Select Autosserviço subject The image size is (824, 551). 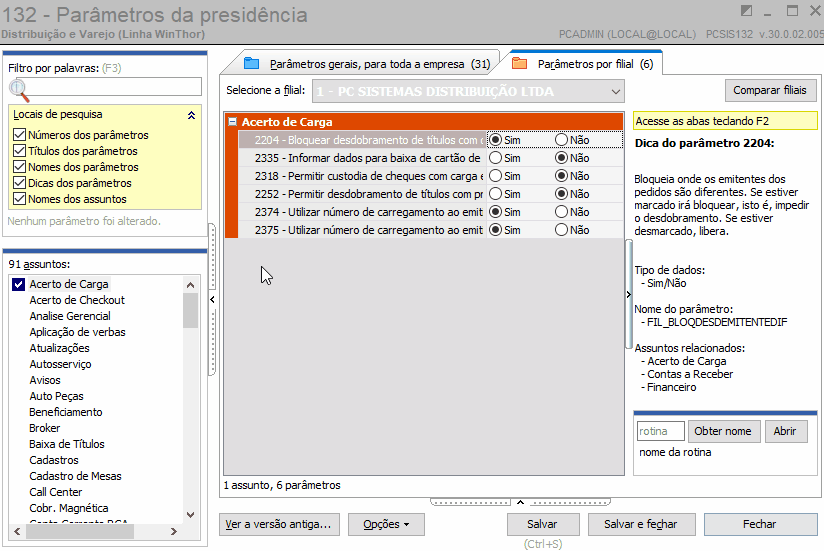[60, 364]
